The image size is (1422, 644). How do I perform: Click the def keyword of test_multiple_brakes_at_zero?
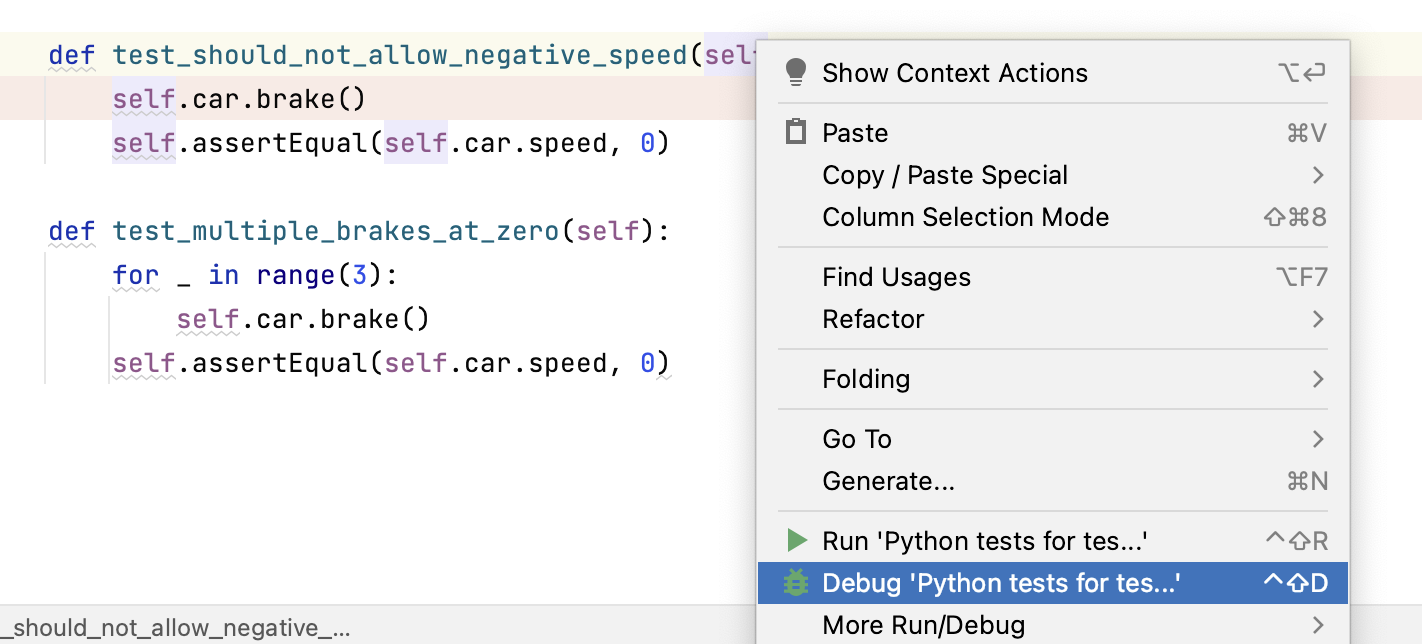coord(70,231)
